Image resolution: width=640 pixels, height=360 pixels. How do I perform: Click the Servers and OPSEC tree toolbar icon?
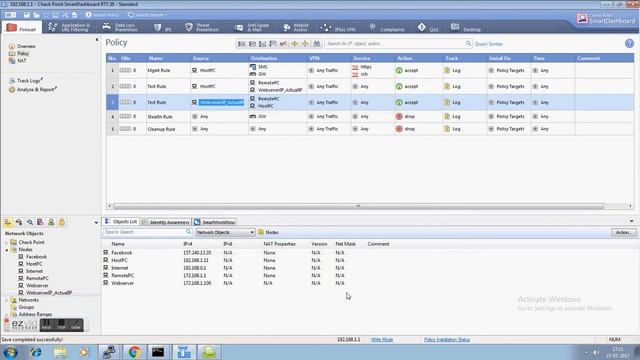pos(40,222)
